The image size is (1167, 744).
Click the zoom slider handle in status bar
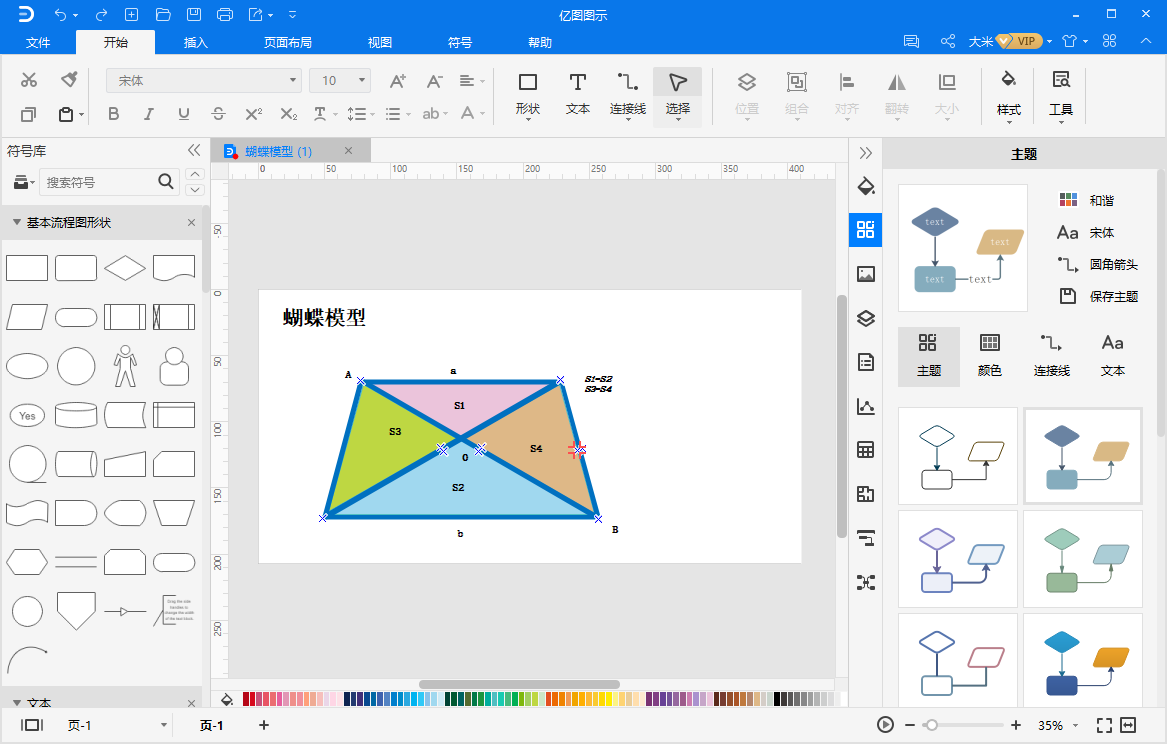point(931,725)
